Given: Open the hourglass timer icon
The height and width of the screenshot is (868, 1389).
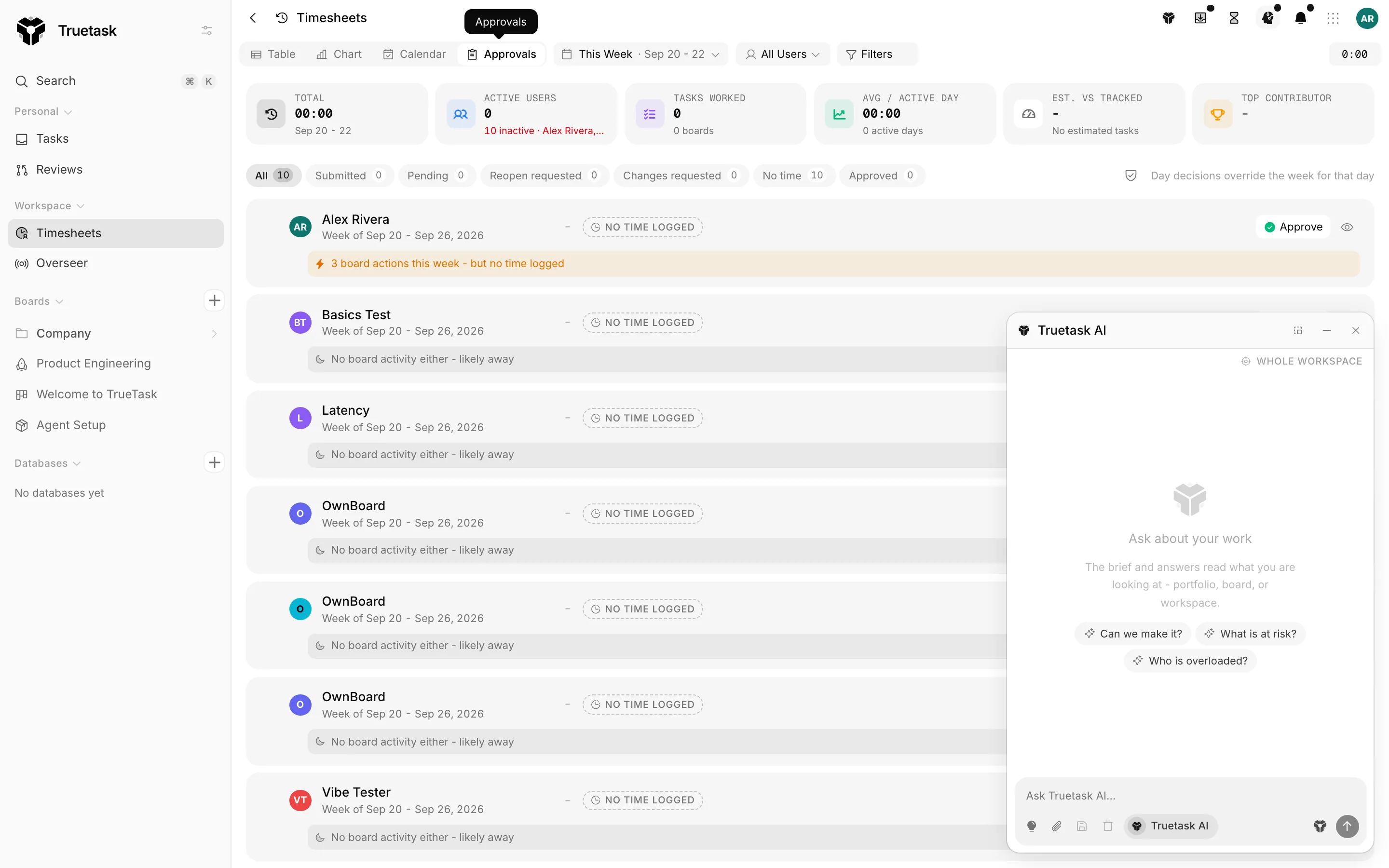Looking at the screenshot, I should pyautogui.click(x=1234, y=18).
